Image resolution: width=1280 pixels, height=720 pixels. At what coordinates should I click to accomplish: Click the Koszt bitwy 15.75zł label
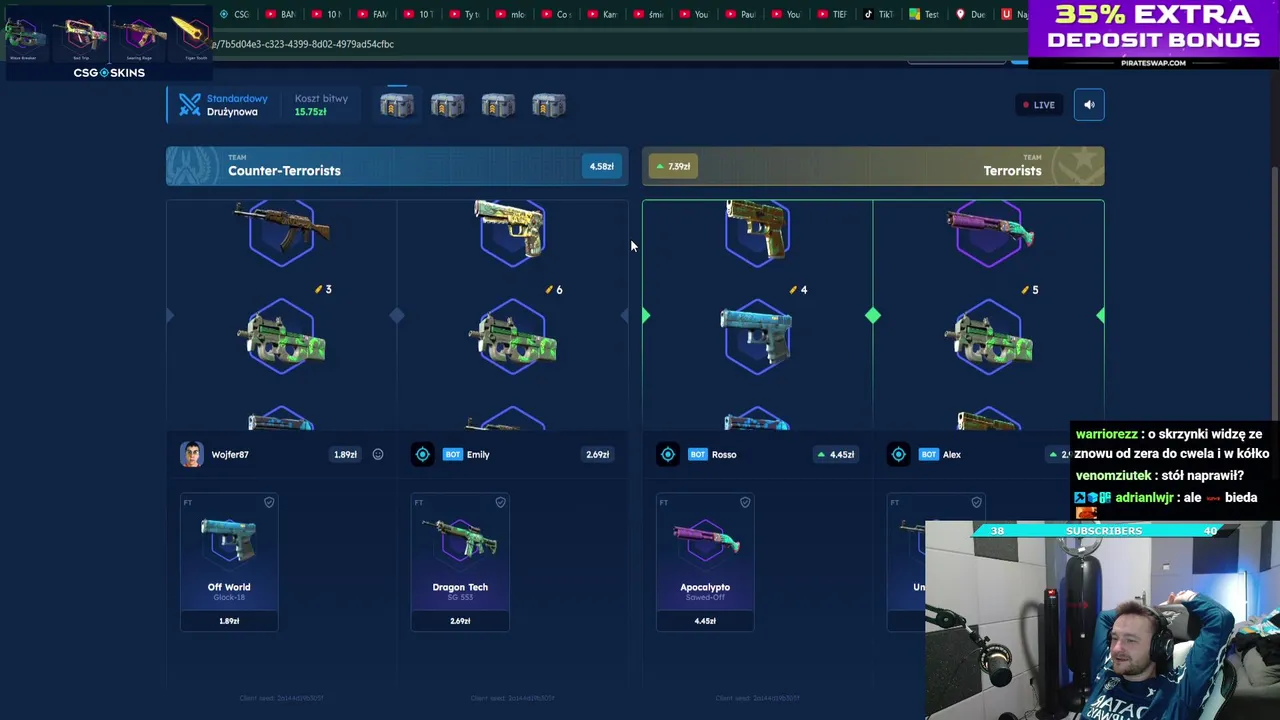tap(321, 105)
